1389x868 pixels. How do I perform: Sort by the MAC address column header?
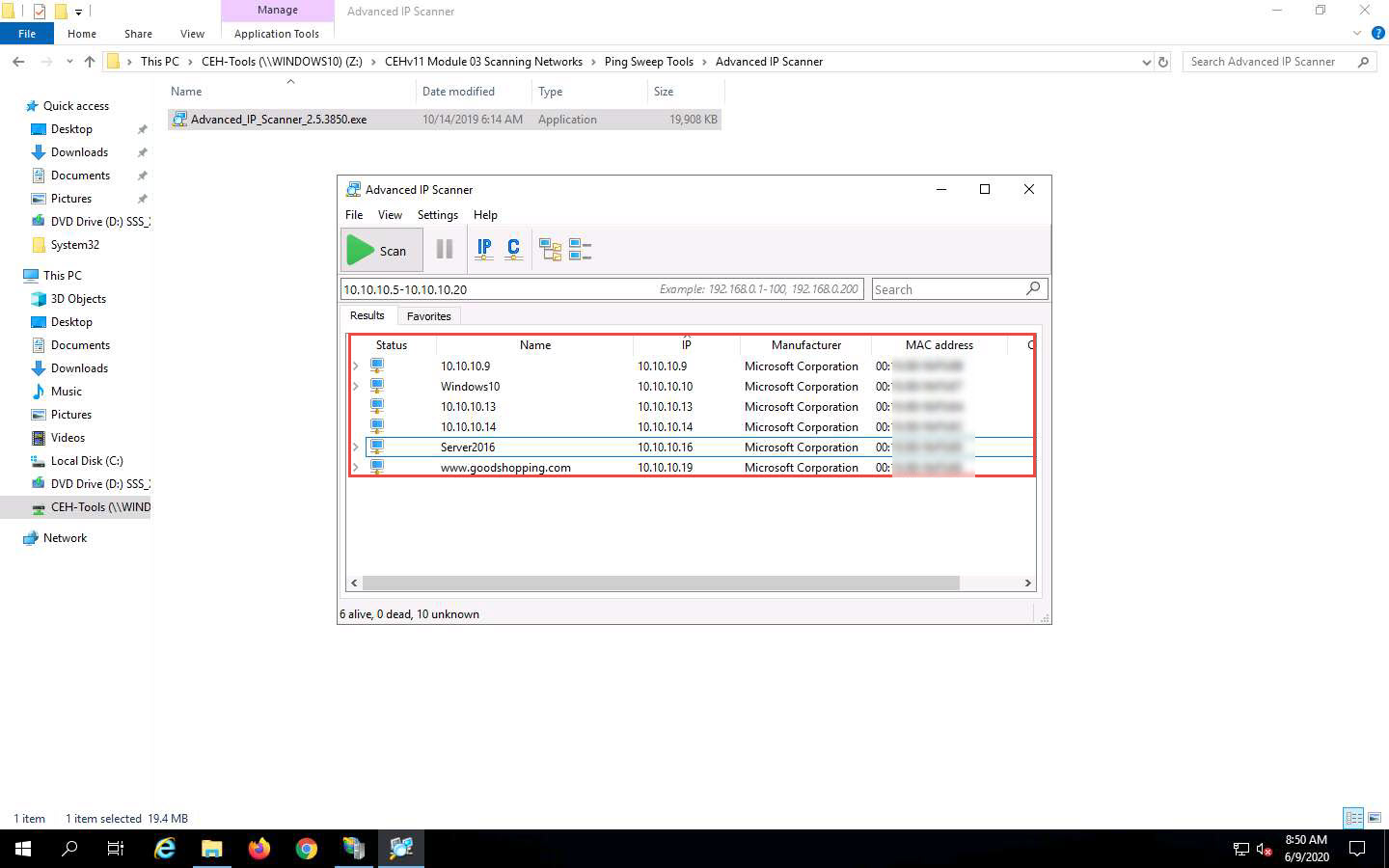click(939, 345)
